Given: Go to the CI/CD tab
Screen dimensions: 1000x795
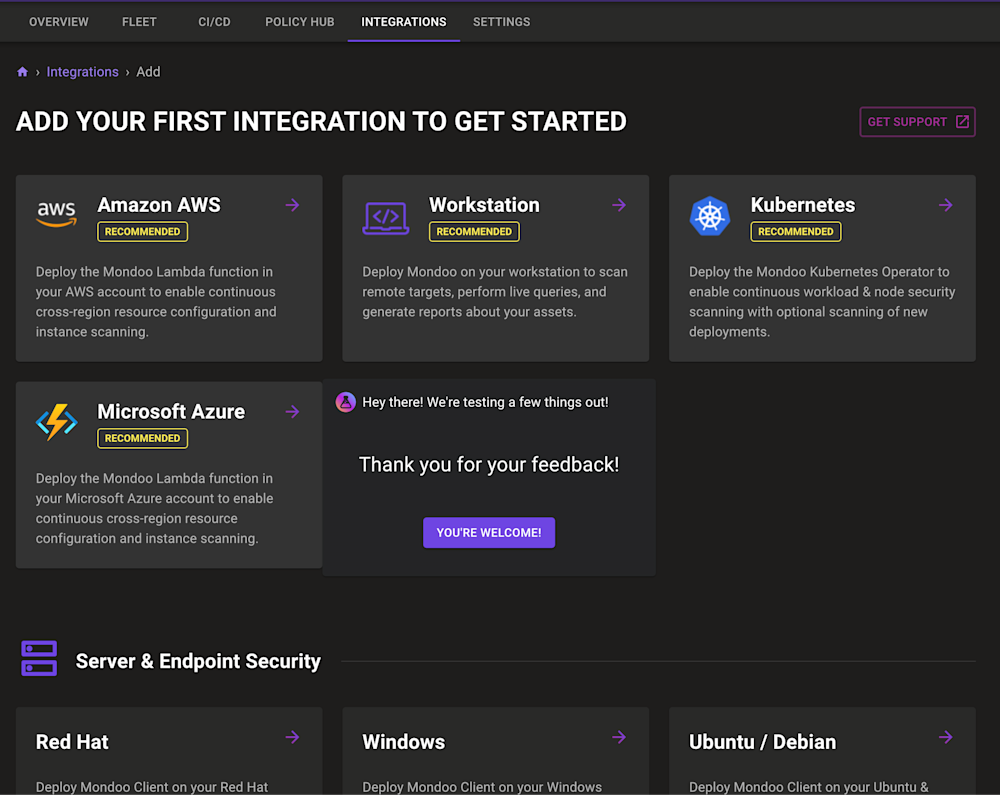Looking at the screenshot, I should coord(214,22).
